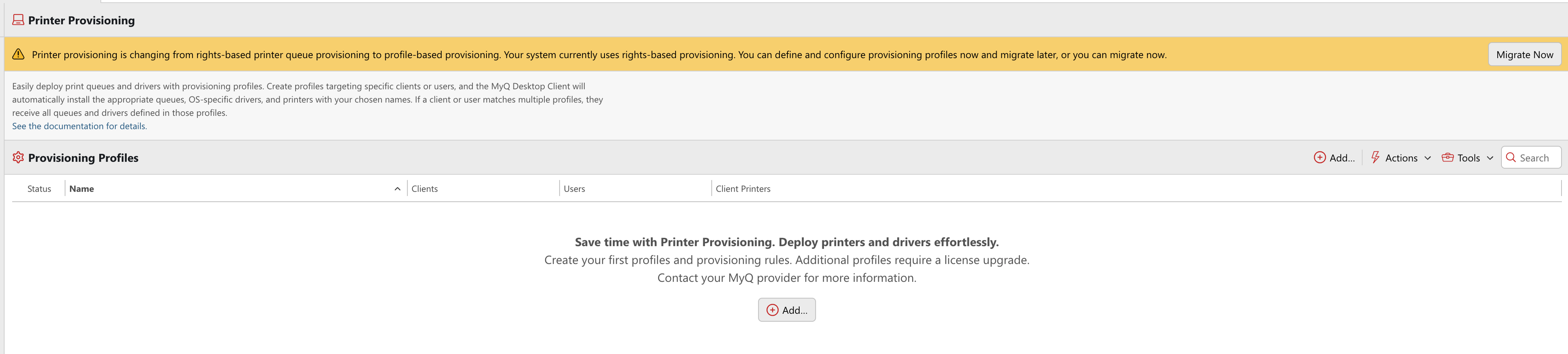Click the warning triangle icon in banner

pos(19,54)
